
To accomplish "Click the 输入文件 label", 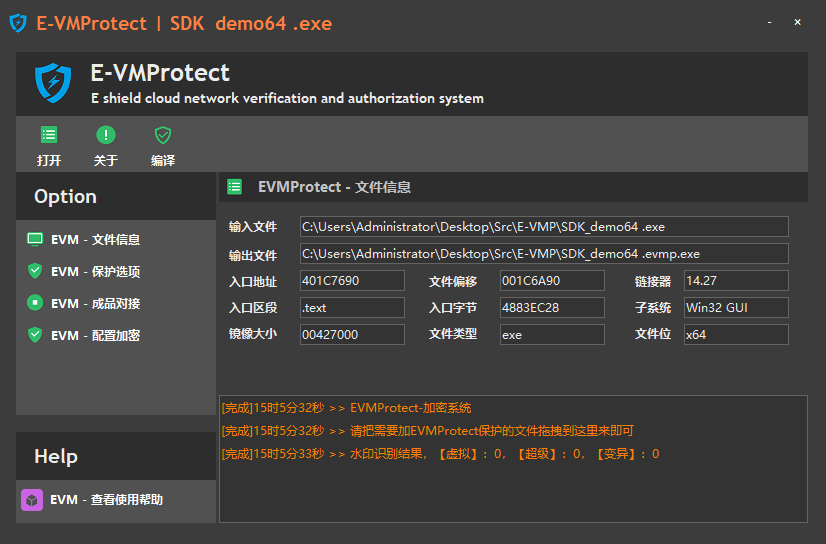I will click(x=253, y=227).
